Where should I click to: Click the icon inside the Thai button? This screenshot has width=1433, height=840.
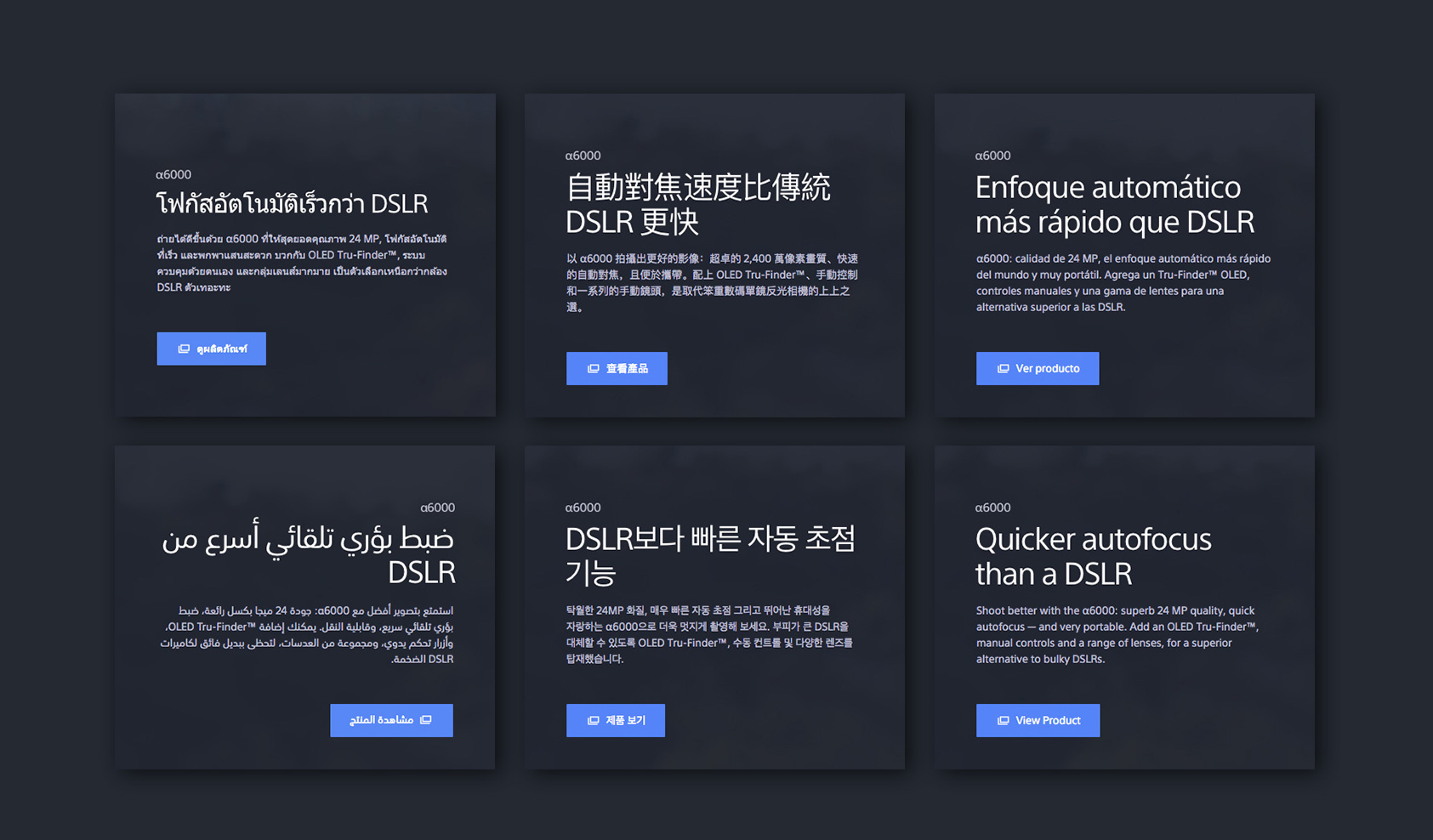pyautogui.click(x=184, y=349)
